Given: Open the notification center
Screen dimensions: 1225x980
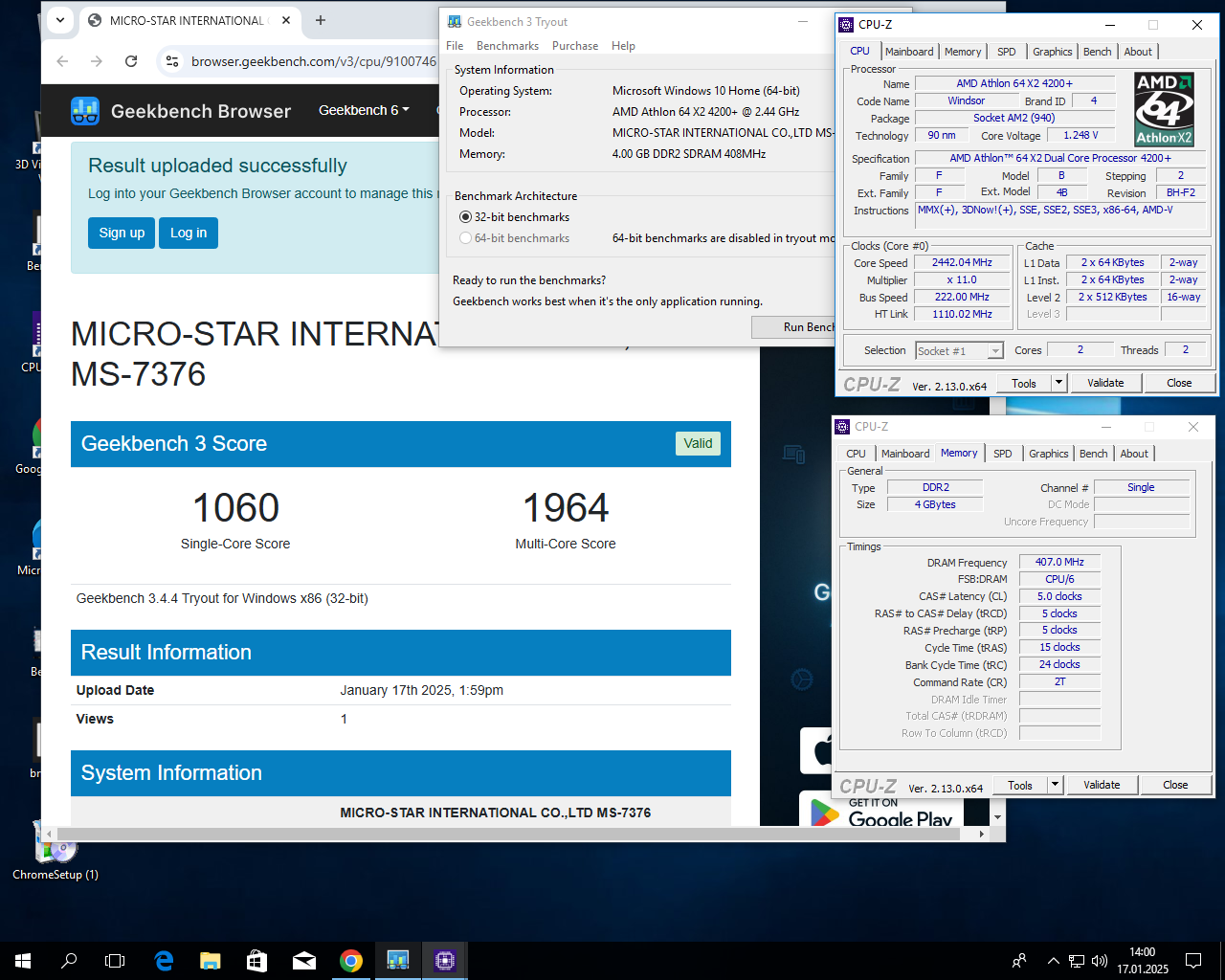Looking at the screenshot, I should click(x=1193, y=961).
